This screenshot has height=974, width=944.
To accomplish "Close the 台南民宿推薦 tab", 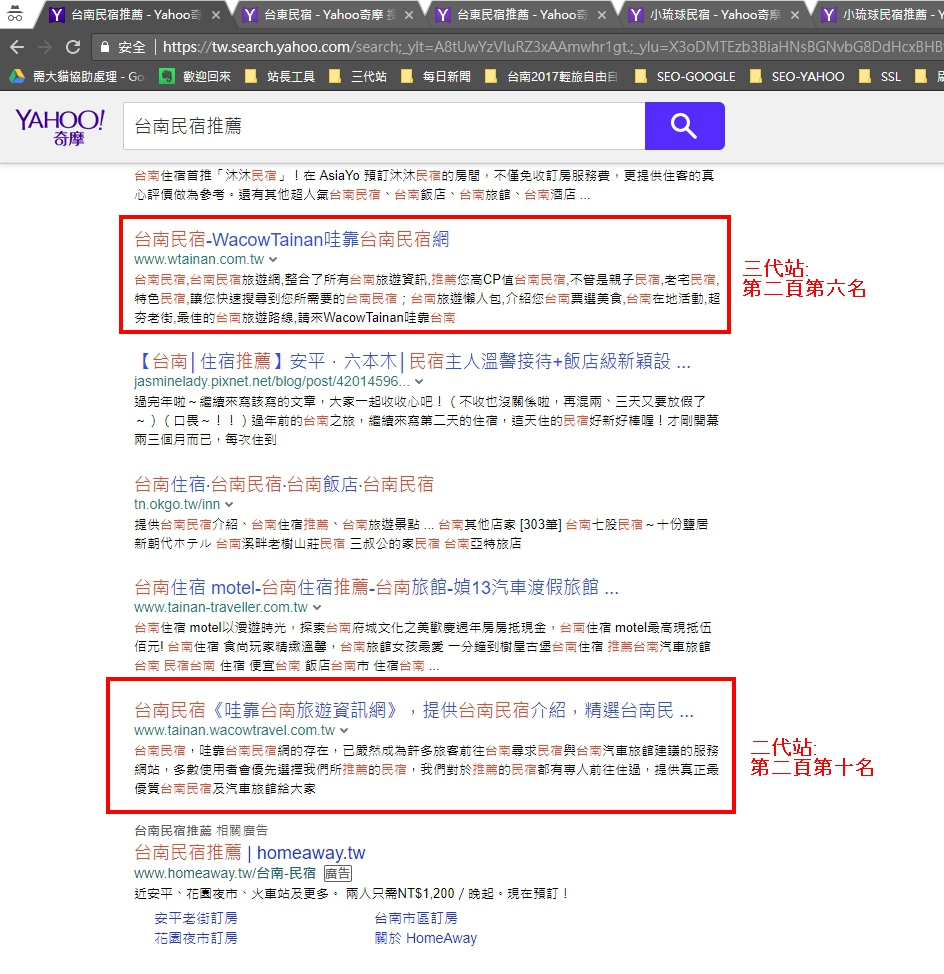I will [216, 15].
